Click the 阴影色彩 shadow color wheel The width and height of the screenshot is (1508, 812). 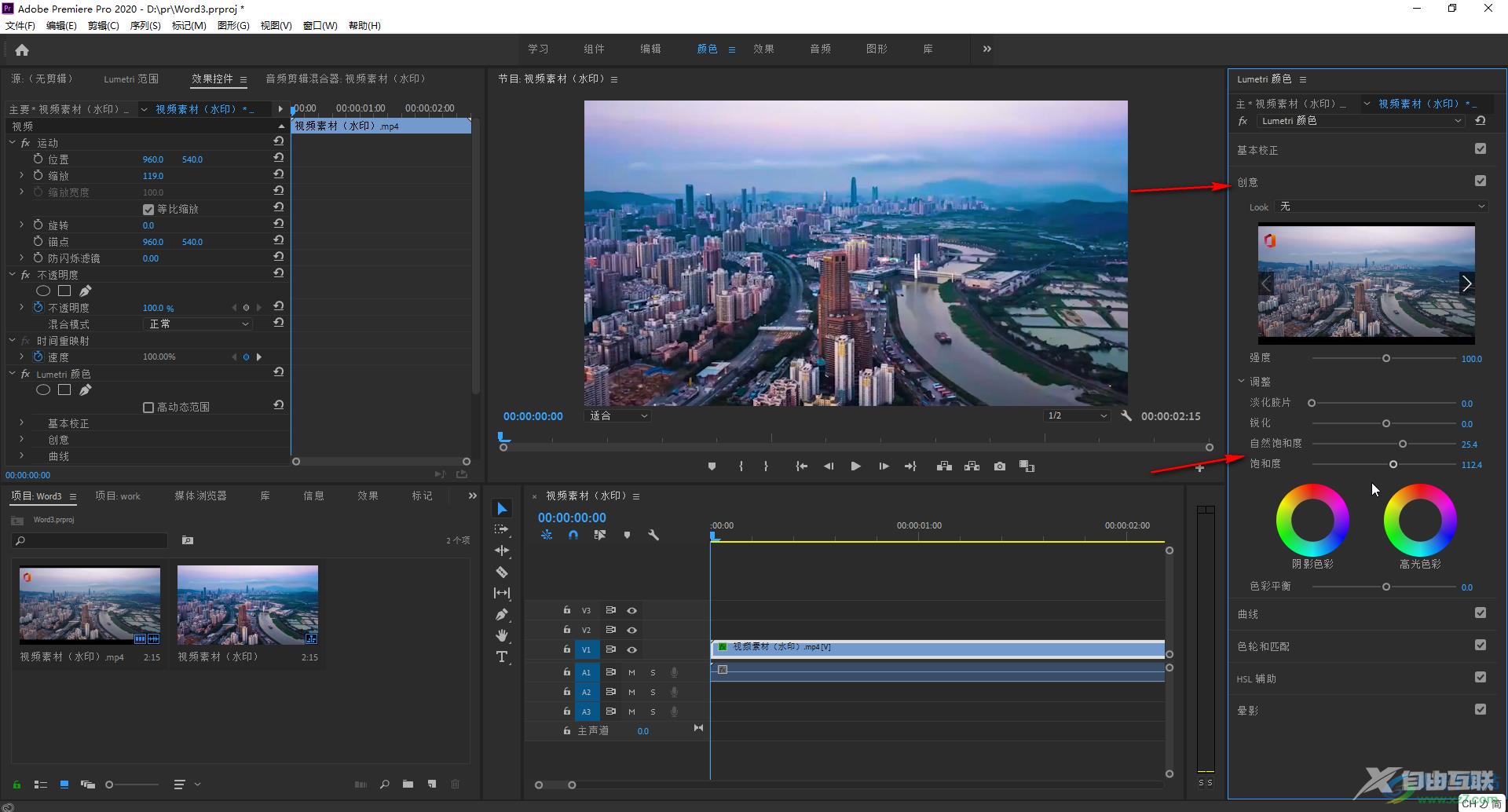1312,521
